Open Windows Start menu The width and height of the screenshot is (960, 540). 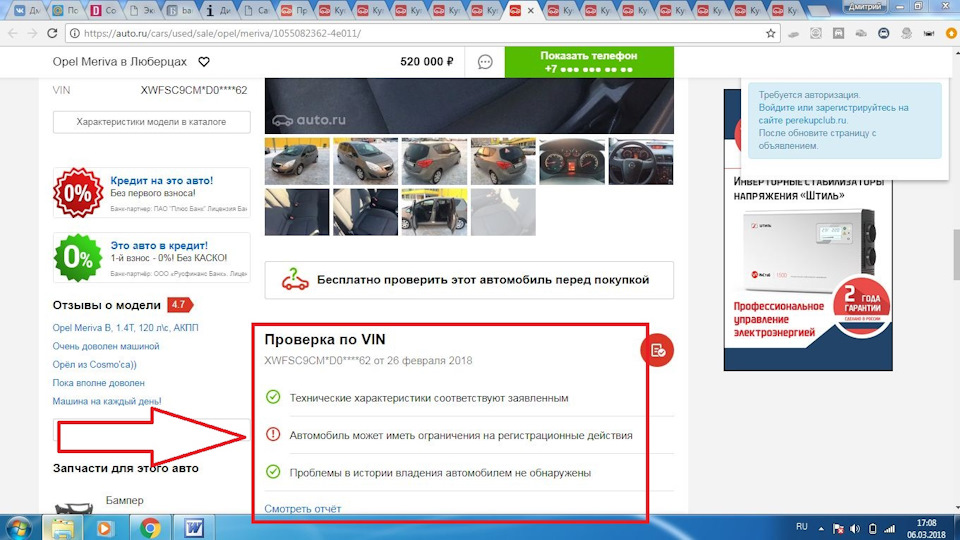pyautogui.click(x=18, y=528)
